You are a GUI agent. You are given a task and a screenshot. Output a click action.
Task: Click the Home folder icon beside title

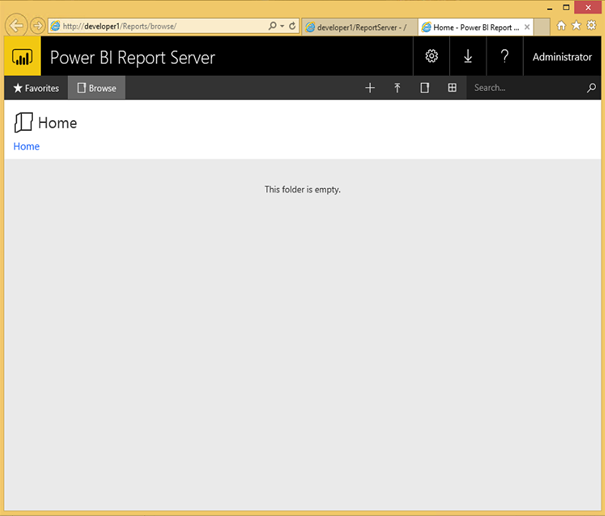23,122
